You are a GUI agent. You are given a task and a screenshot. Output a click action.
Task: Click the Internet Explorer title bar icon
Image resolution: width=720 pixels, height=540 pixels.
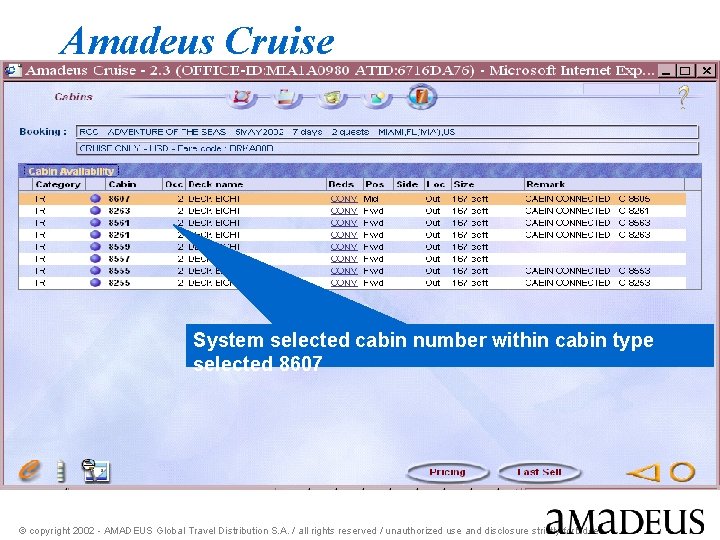(13, 70)
